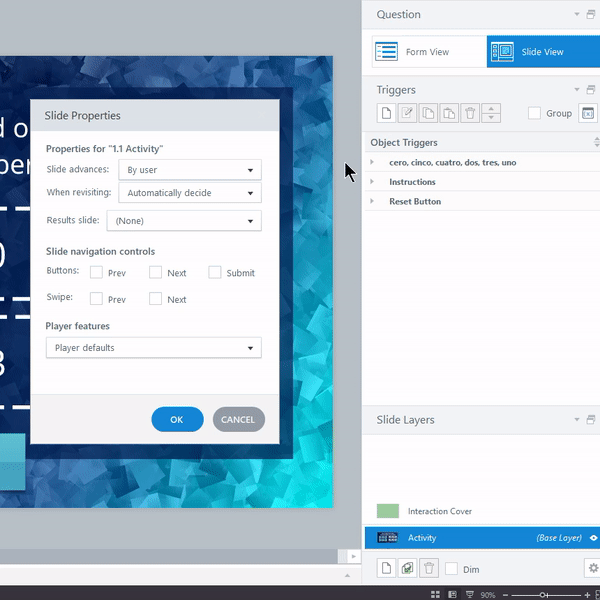Create a new trigger in Triggers panel

click(x=386, y=114)
